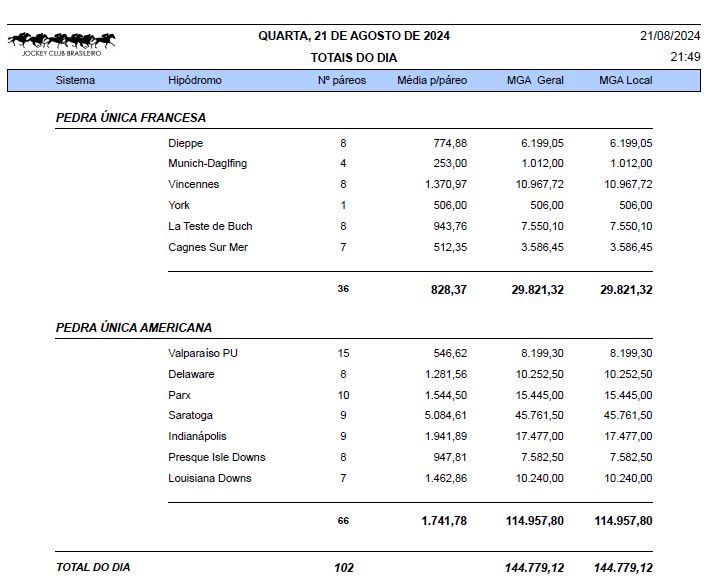The width and height of the screenshot is (707, 588).
Task: Select Delaware average 1.281,56
Action: pyautogui.click(x=446, y=374)
